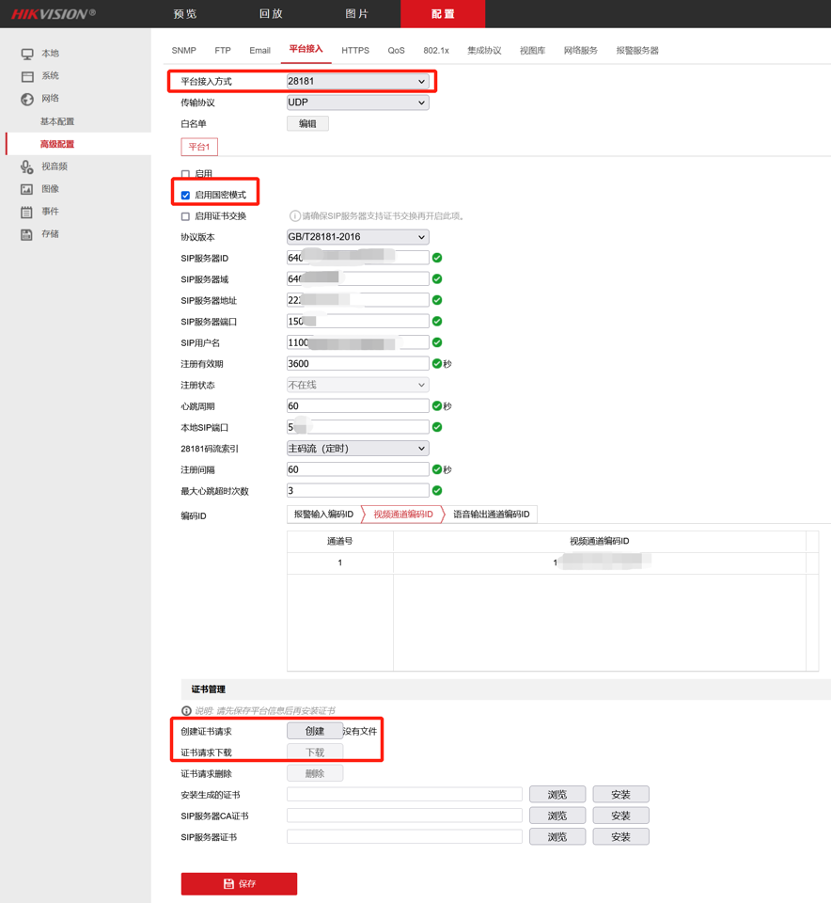Open the 回放 top menu
Viewport: 832px width, 904px height.
(x=271, y=14)
